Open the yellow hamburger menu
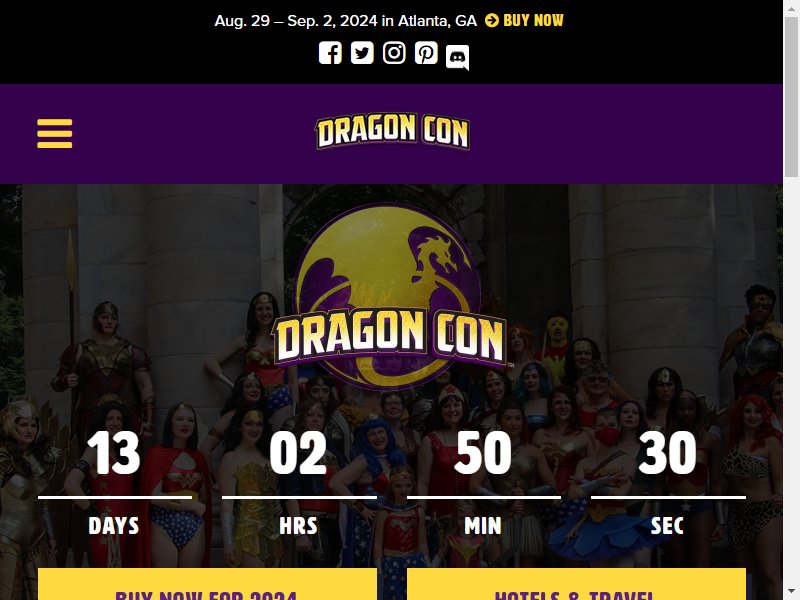The image size is (800, 600). tap(55, 134)
